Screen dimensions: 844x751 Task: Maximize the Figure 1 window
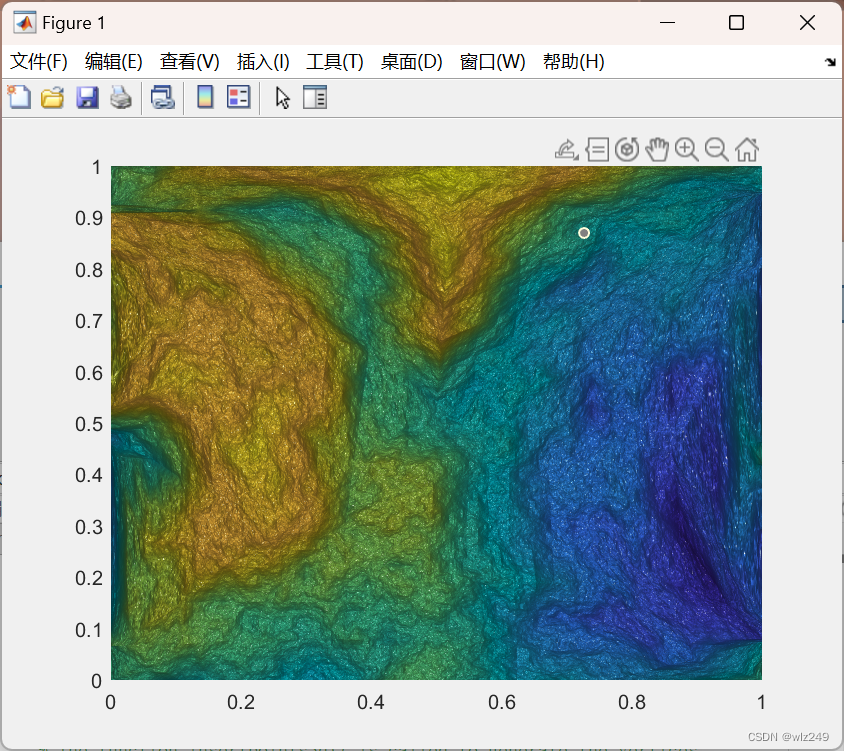tap(736, 23)
